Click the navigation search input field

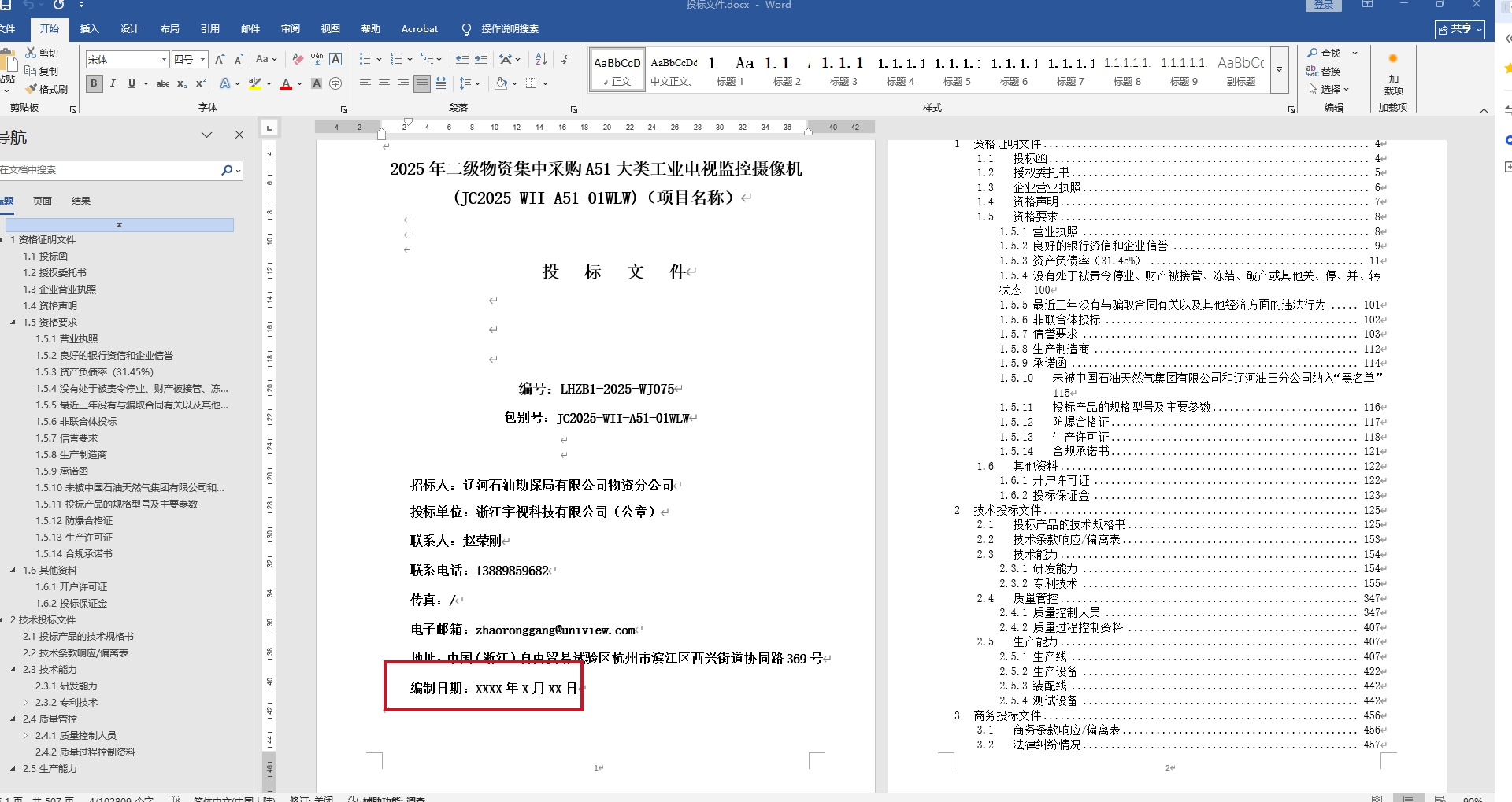[x=110, y=170]
